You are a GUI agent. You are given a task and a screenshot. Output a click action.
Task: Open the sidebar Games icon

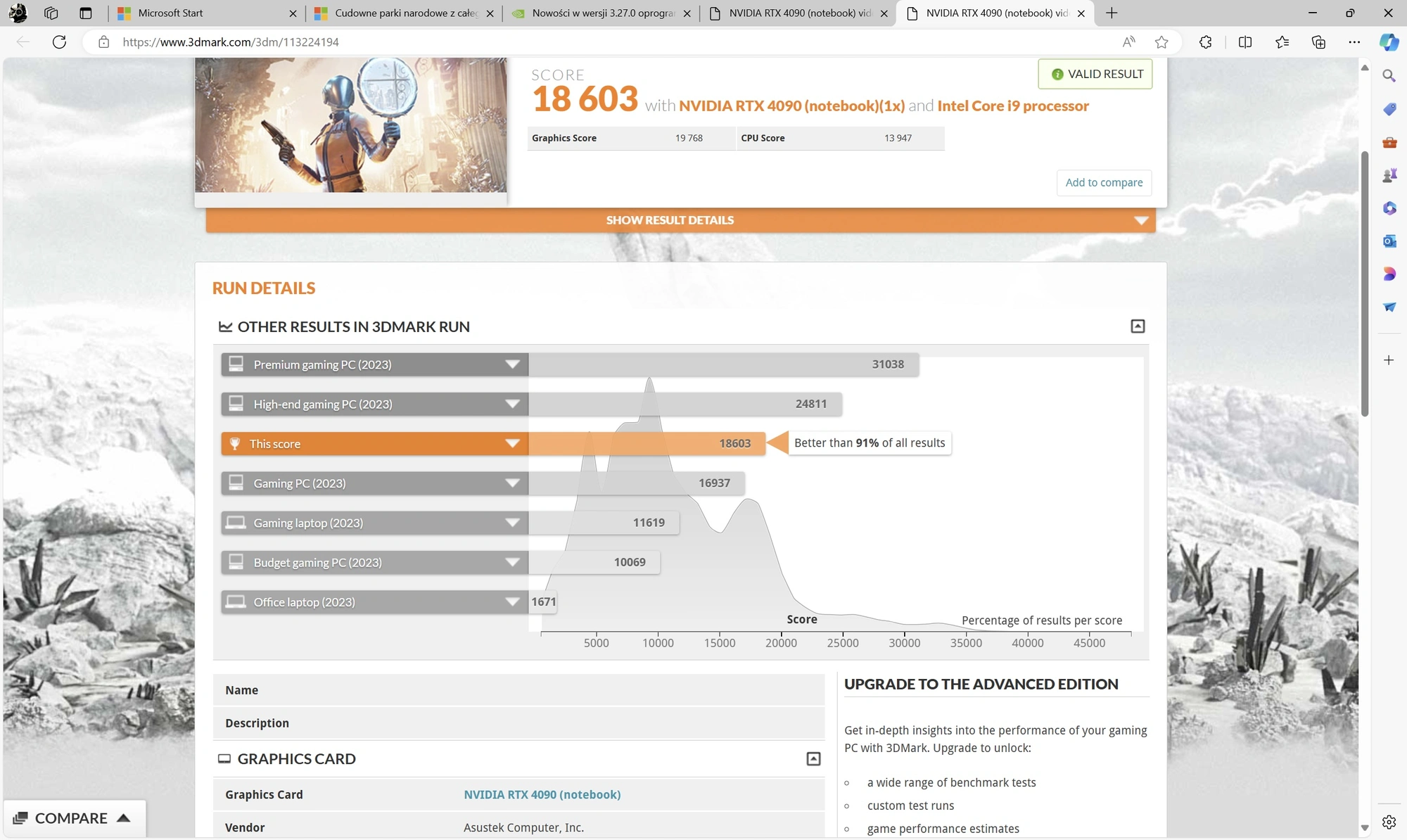[x=1389, y=175]
